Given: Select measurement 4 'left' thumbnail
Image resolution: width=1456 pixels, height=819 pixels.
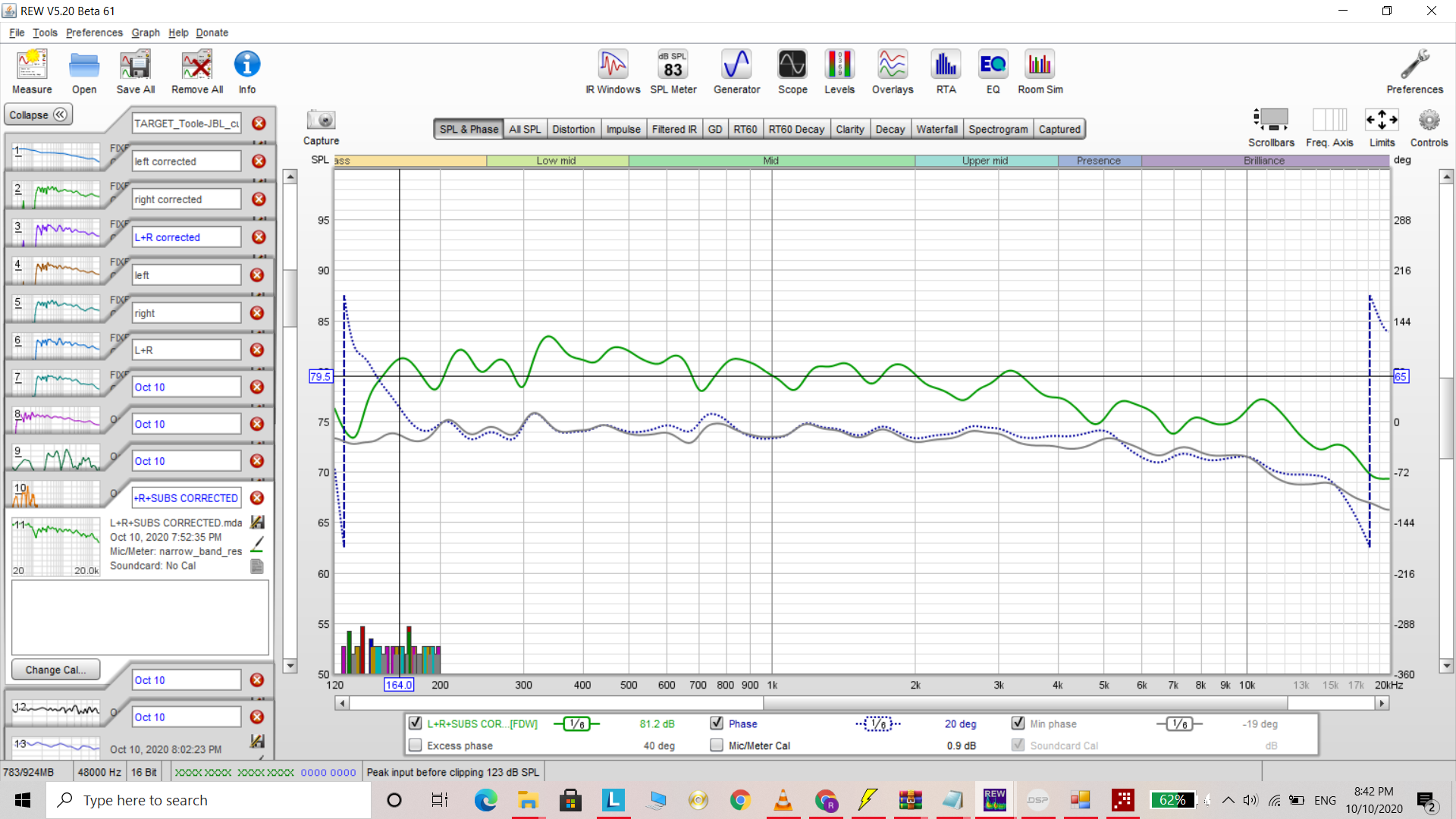Looking at the screenshot, I should (56, 271).
